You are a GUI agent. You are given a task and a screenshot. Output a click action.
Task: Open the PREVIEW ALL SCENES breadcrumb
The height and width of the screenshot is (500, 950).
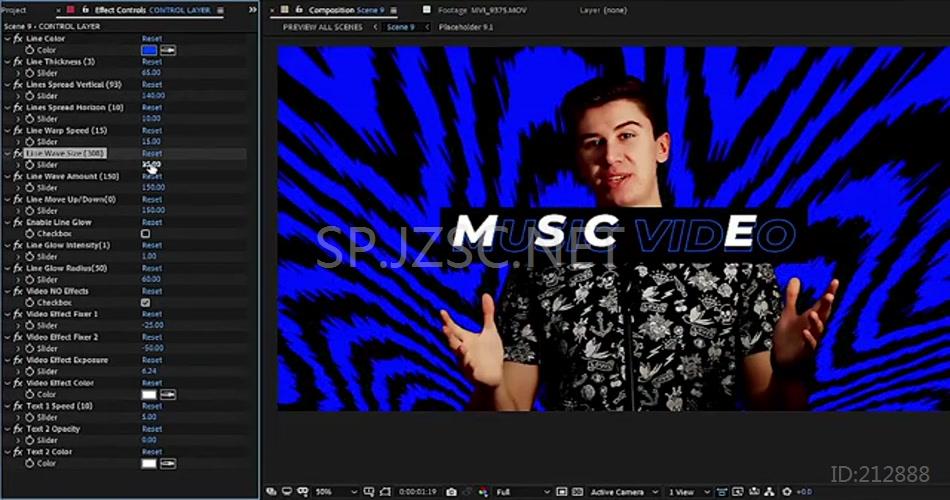[322, 27]
